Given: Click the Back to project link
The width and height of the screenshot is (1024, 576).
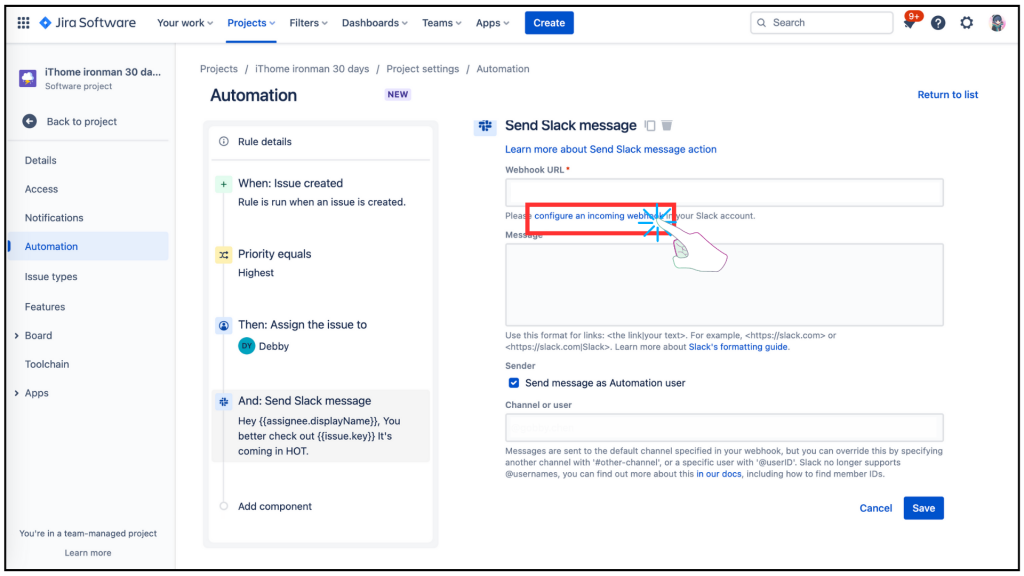Looking at the screenshot, I should click(82, 121).
